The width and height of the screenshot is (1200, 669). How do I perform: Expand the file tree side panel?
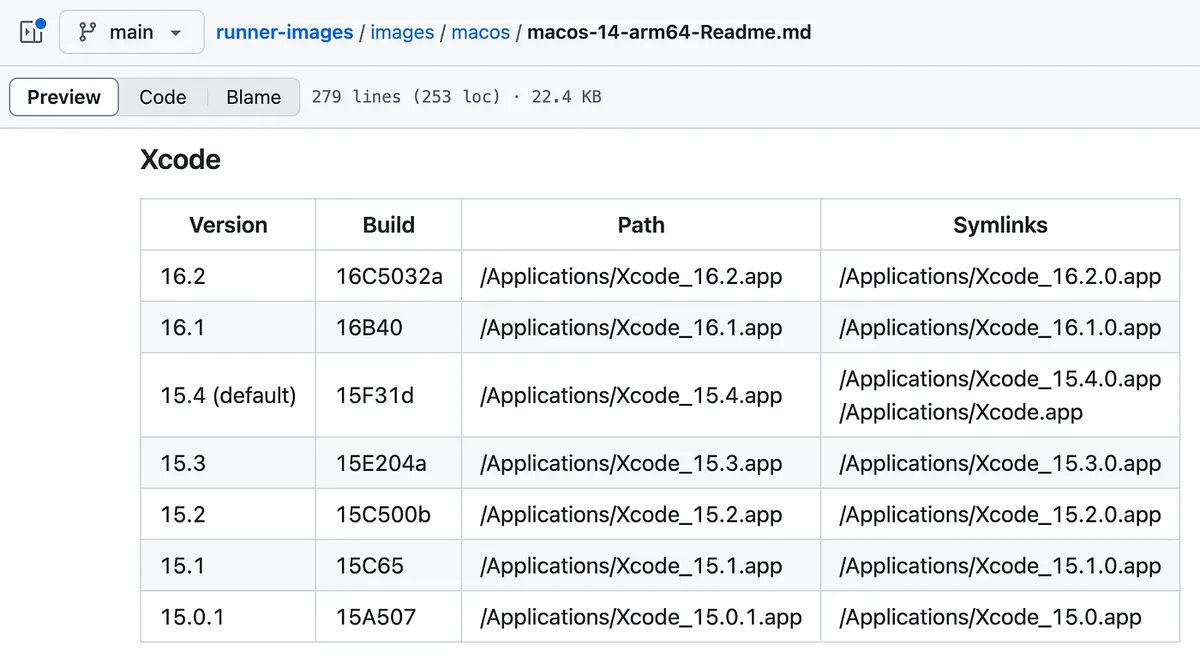32,32
